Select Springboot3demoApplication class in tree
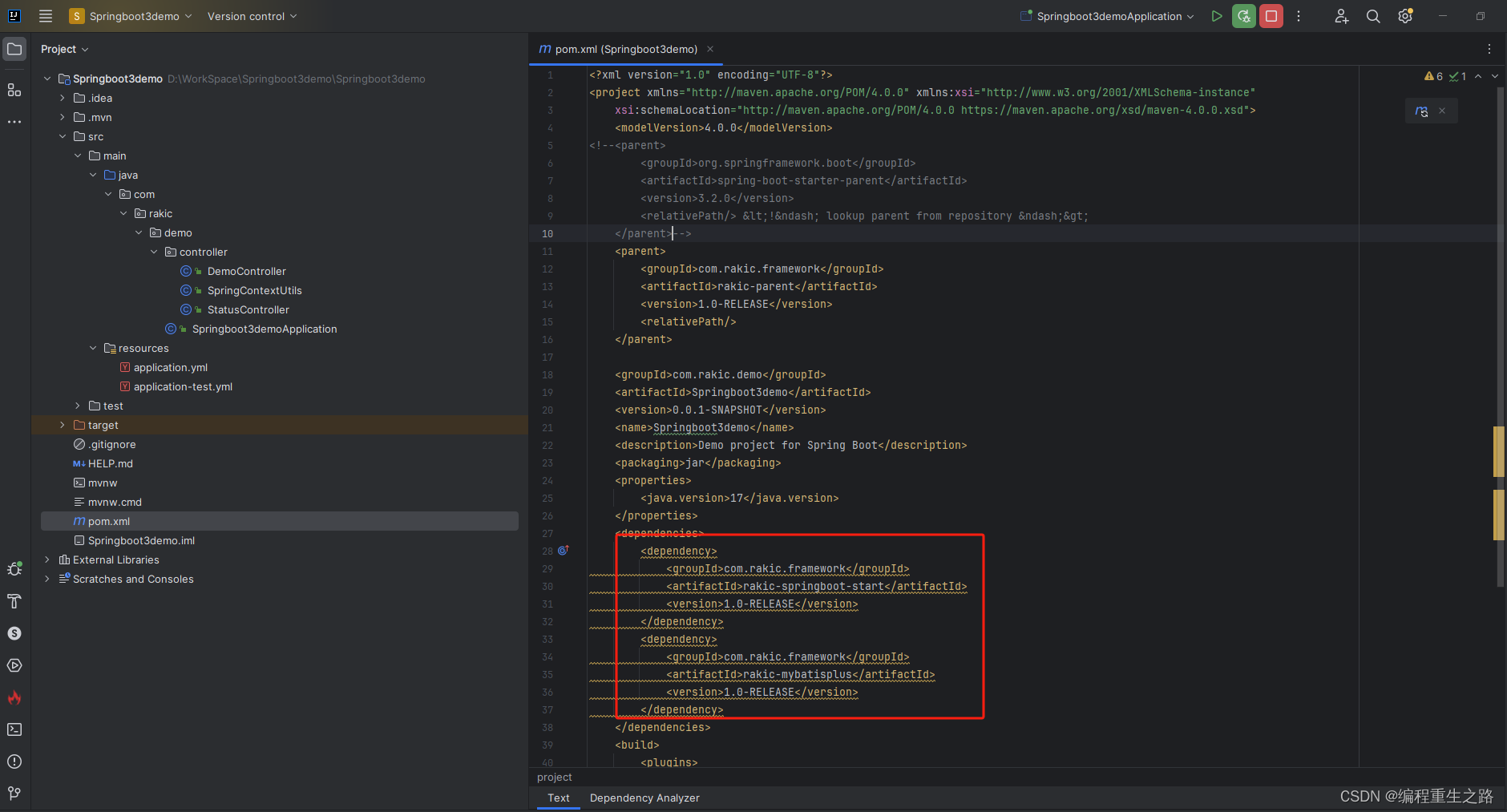This screenshot has height=812, width=1507. (265, 329)
